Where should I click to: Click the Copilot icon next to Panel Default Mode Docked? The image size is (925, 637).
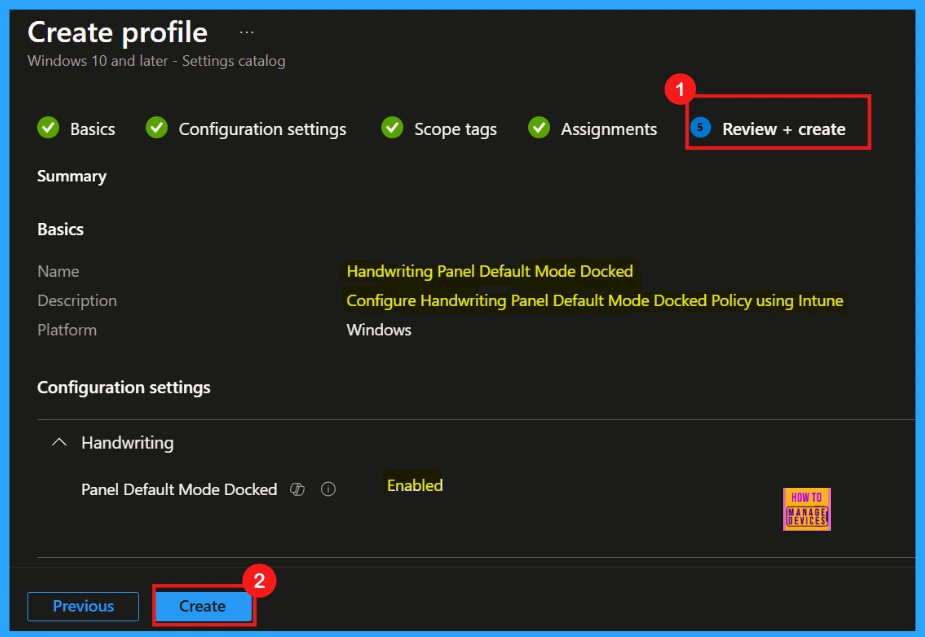pos(297,489)
